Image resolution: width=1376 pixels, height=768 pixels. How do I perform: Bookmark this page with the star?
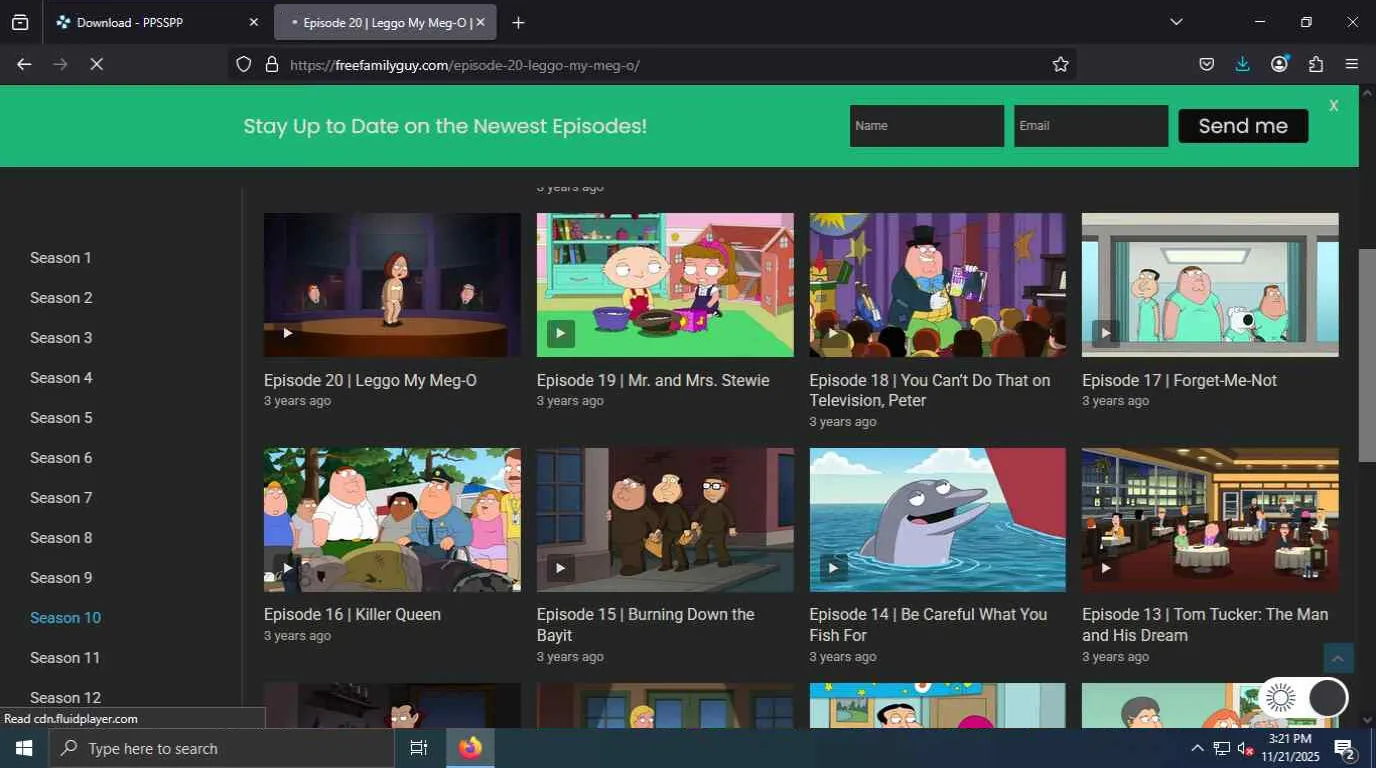point(1060,64)
